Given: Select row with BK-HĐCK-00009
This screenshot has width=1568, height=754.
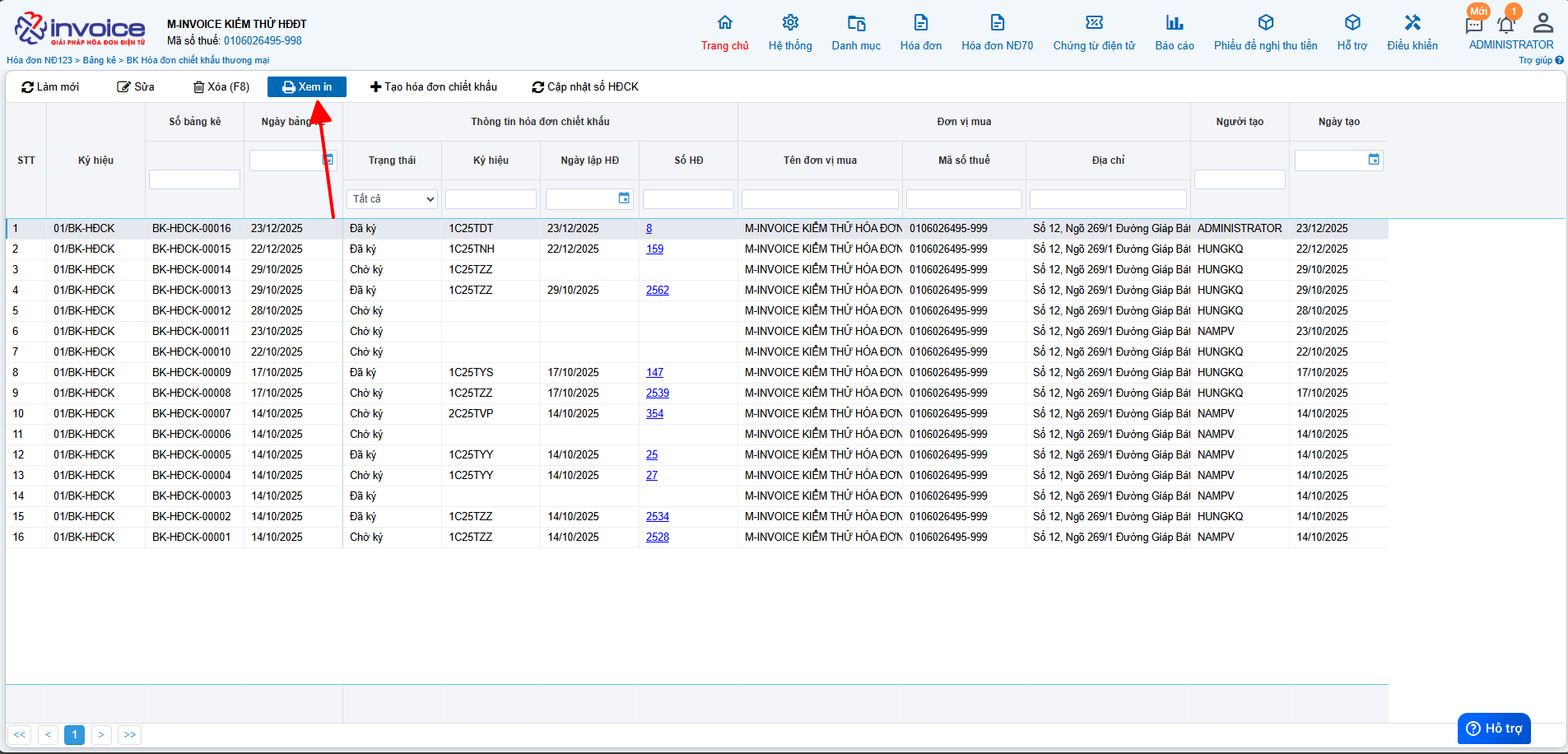Looking at the screenshot, I should tap(191, 373).
